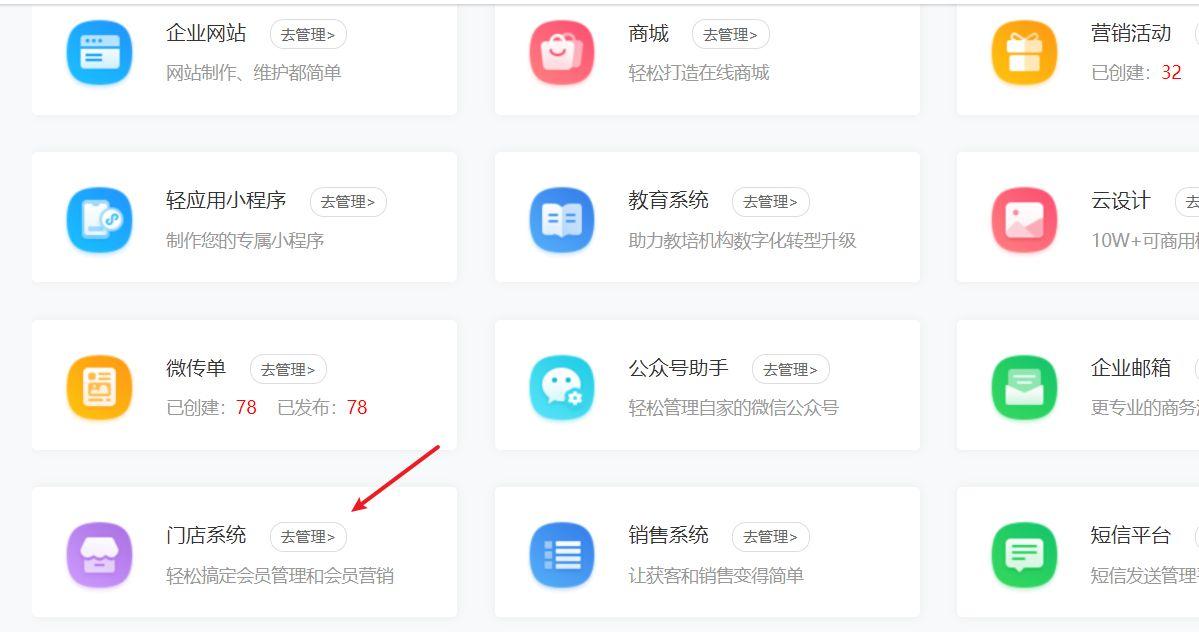Click the 教育系统 open book icon

[562, 219]
